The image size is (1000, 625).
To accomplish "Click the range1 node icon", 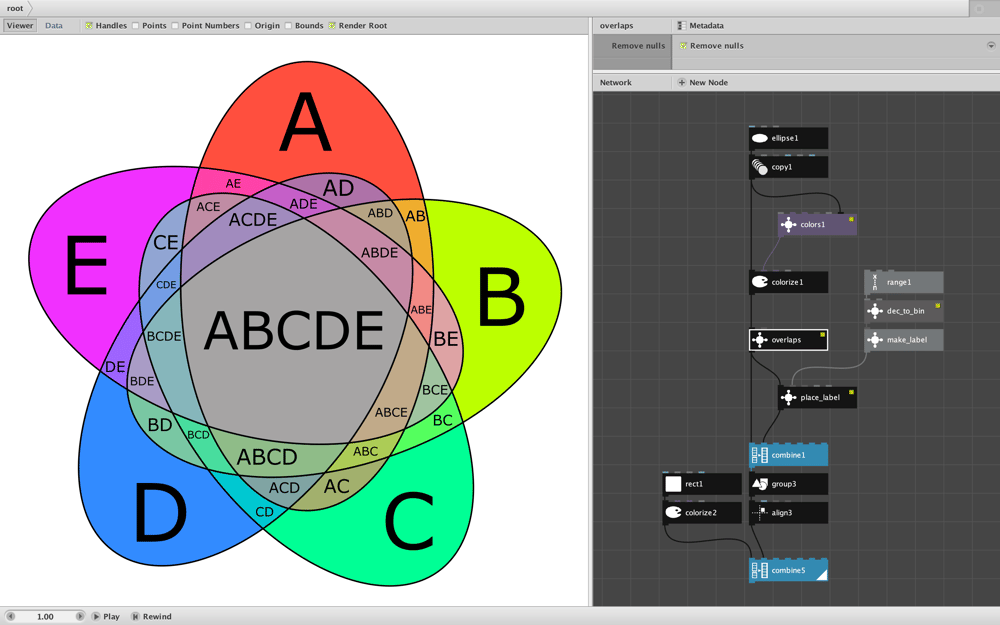I will click(874, 282).
